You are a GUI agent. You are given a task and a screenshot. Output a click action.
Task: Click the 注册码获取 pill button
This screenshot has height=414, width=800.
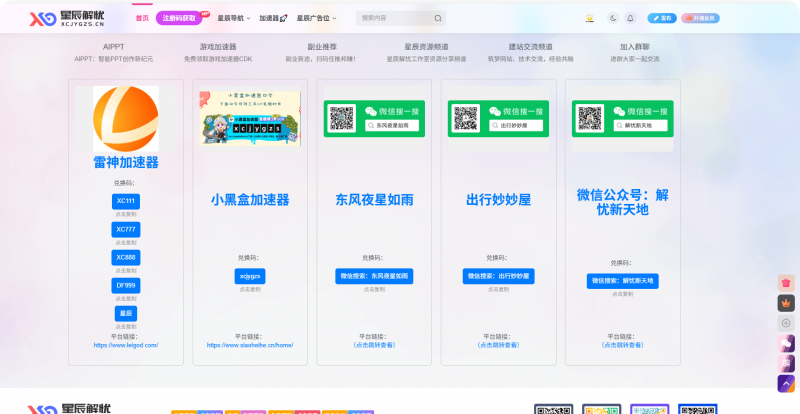point(182,18)
